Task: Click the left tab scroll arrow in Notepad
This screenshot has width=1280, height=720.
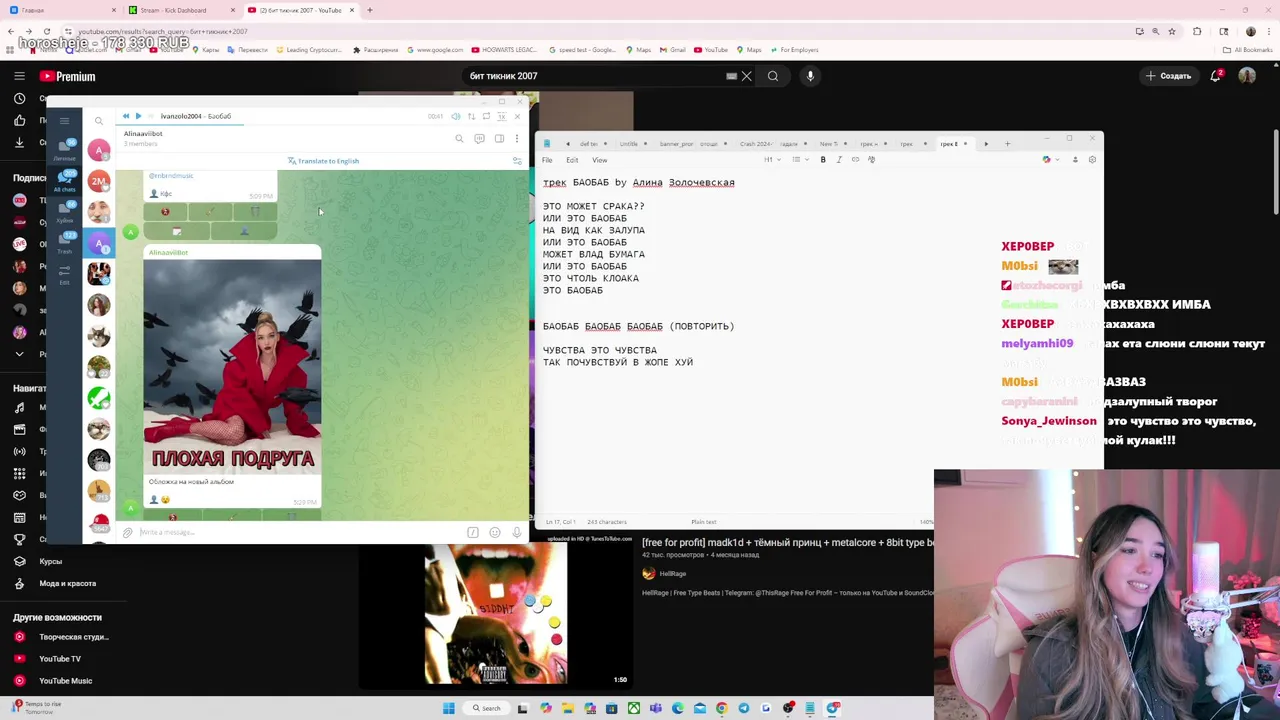Action: [x=568, y=144]
